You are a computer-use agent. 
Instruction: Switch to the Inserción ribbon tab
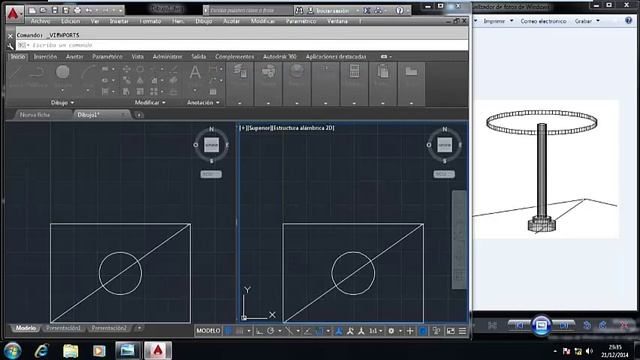45,57
